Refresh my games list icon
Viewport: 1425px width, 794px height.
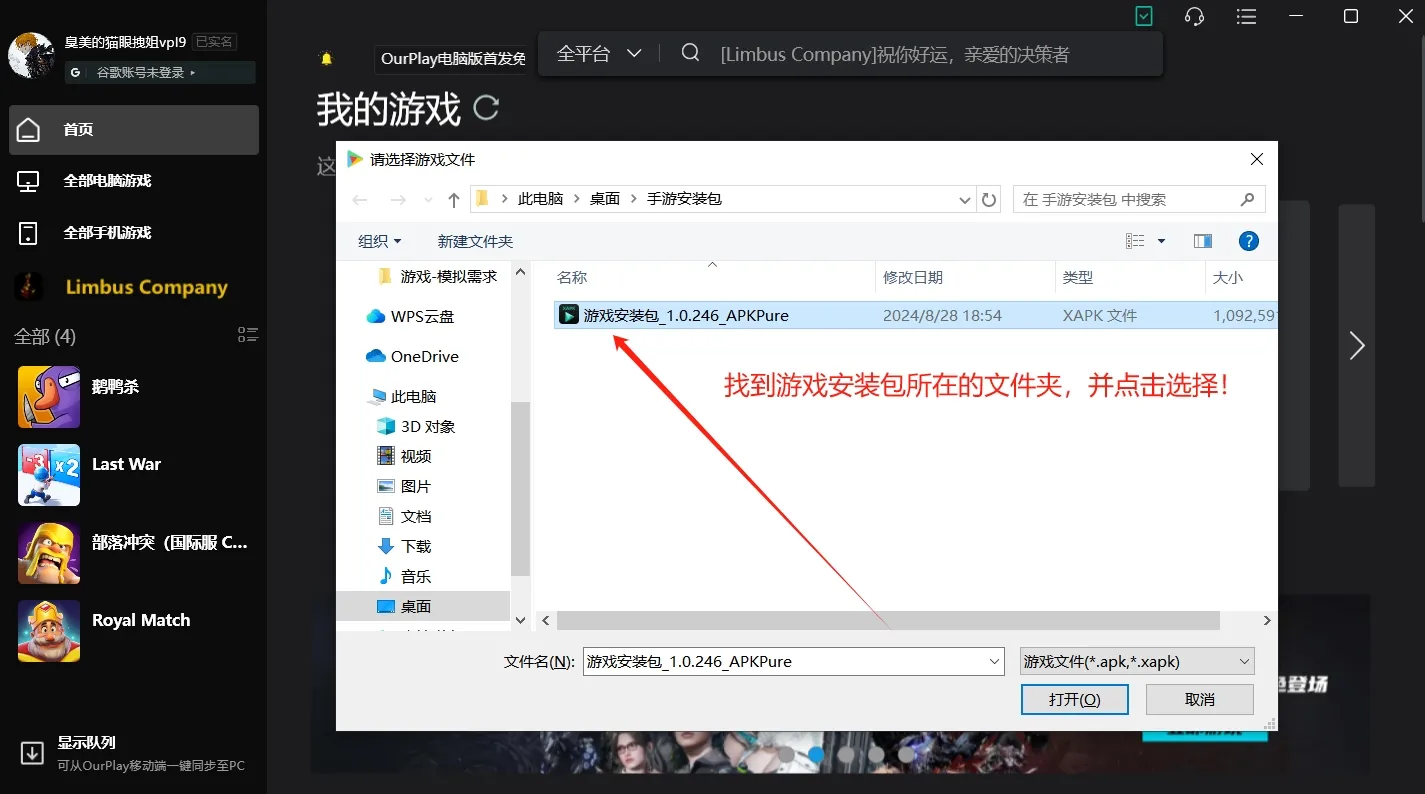pos(486,108)
